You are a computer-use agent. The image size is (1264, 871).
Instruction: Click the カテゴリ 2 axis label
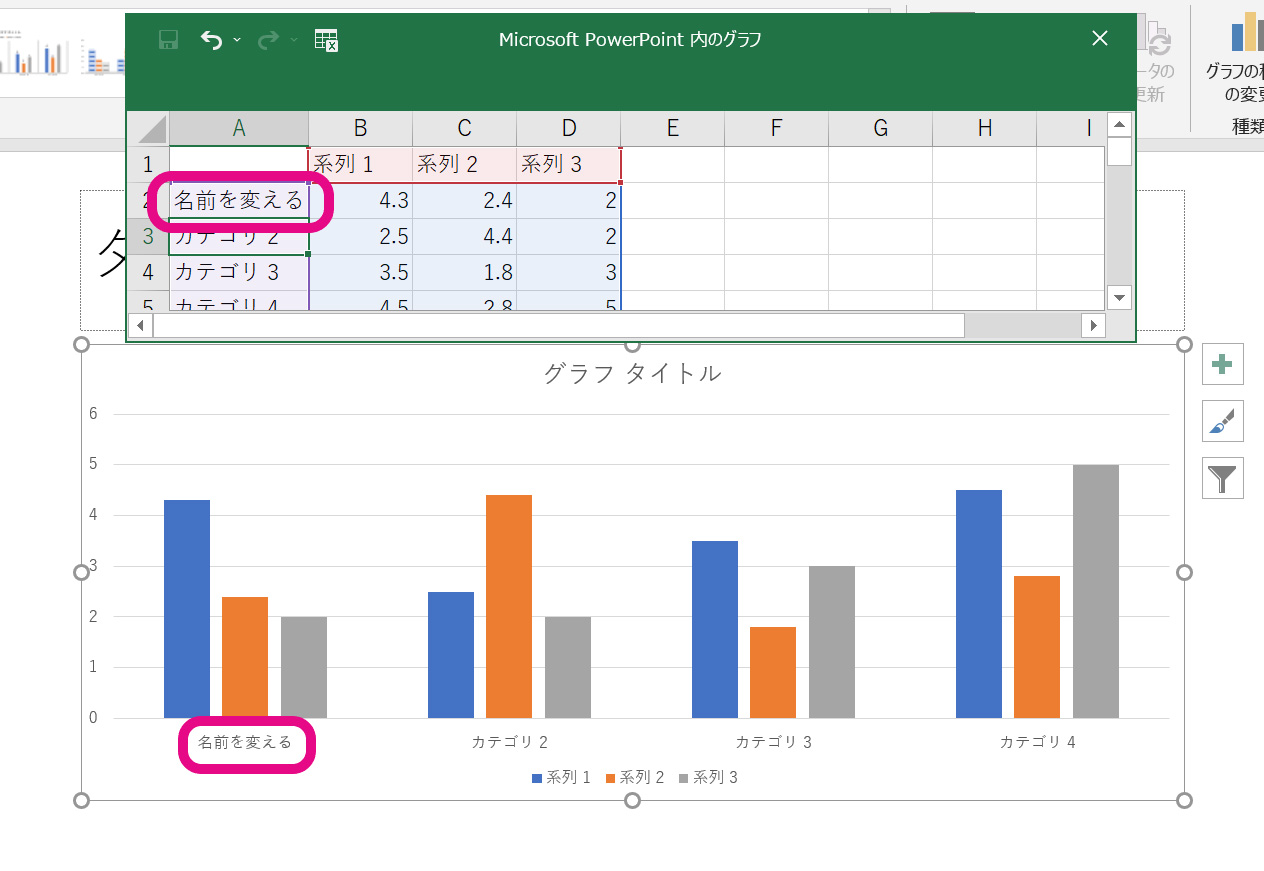510,742
